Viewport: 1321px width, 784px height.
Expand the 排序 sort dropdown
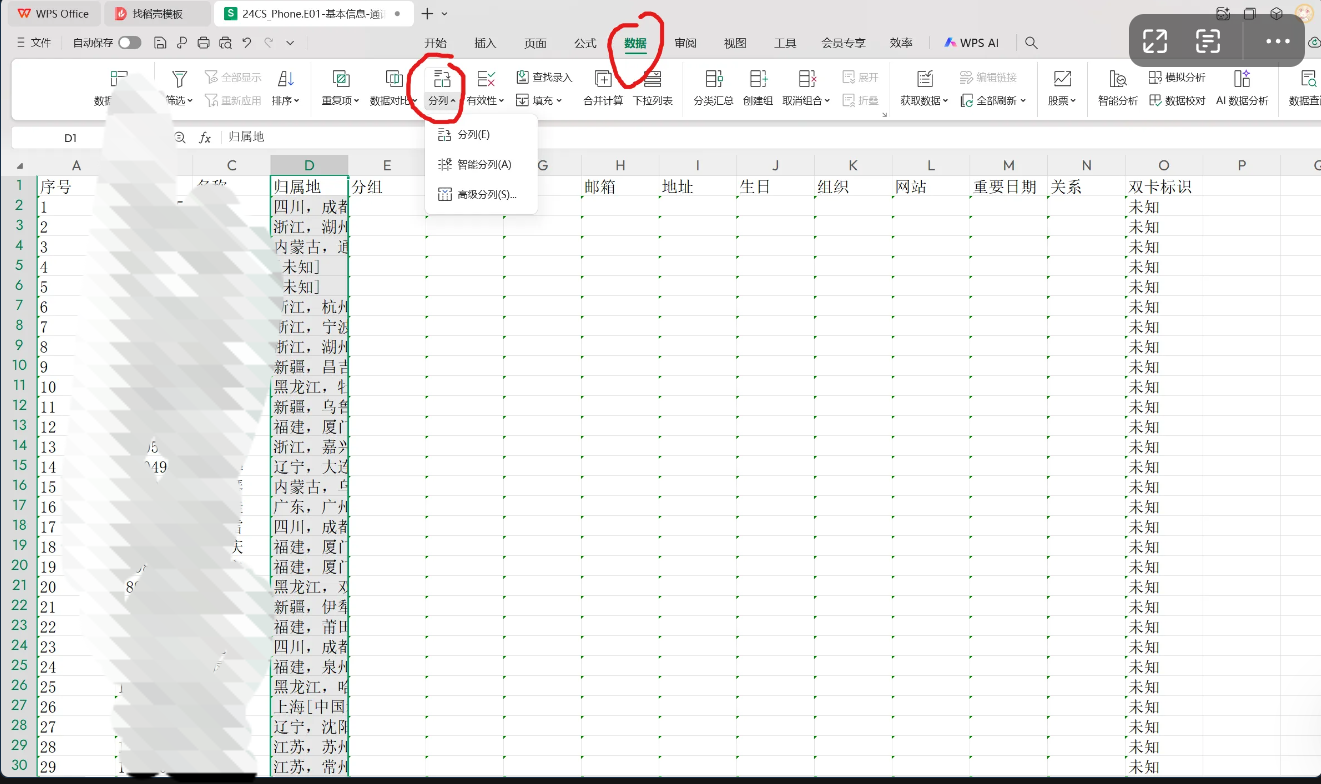[x=286, y=101]
